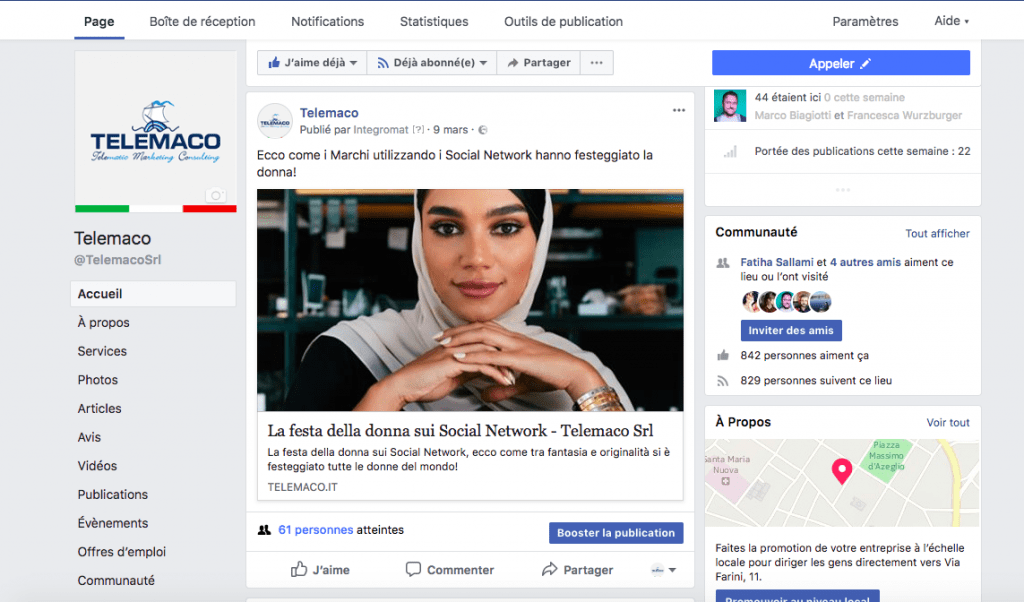Select Accueil in the sidebar
The height and width of the screenshot is (602, 1024).
click(153, 294)
